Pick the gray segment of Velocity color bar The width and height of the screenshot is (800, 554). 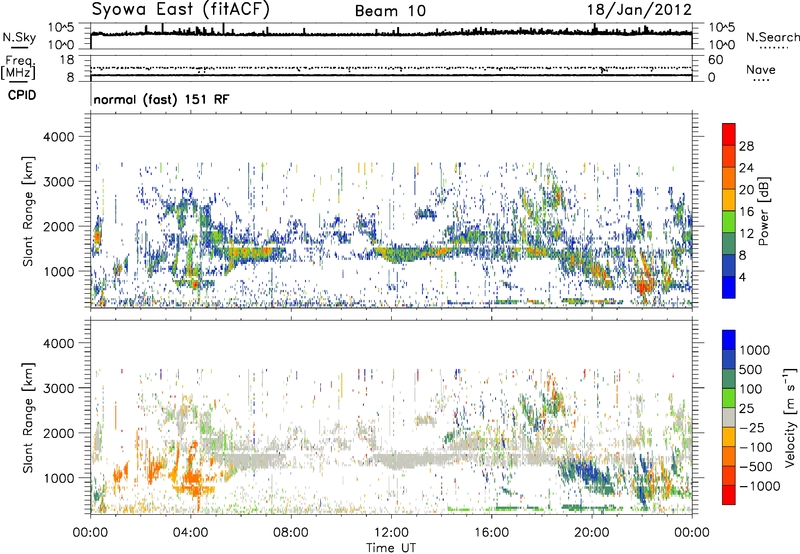(729, 417)
